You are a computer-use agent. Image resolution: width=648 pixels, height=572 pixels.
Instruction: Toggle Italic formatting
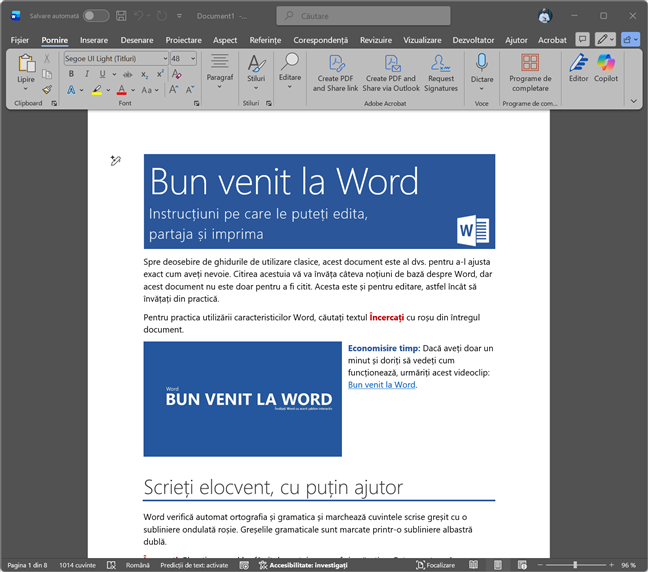(x=87, y=74)
